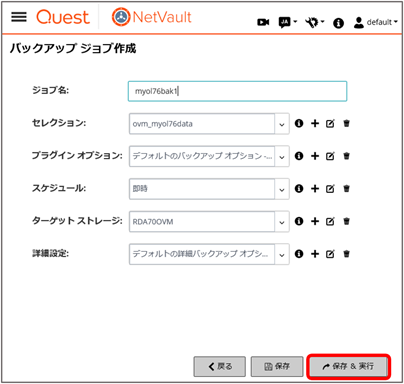Image resolution: width=404 pixels, height=384 pixels.
Task: Show info for the schedule
Action: 299,188
